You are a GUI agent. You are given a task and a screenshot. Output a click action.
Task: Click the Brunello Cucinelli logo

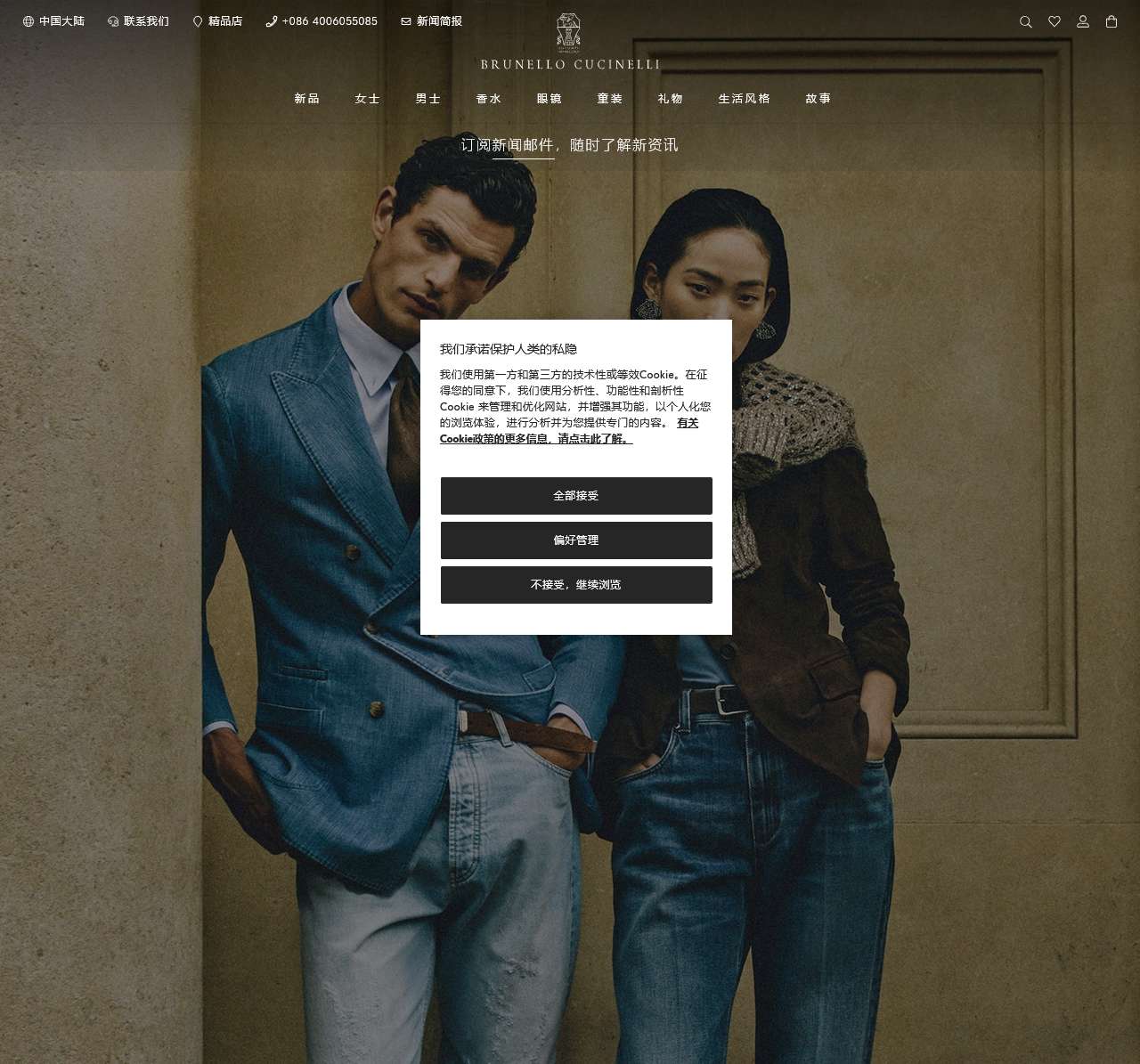coord(569,42)
